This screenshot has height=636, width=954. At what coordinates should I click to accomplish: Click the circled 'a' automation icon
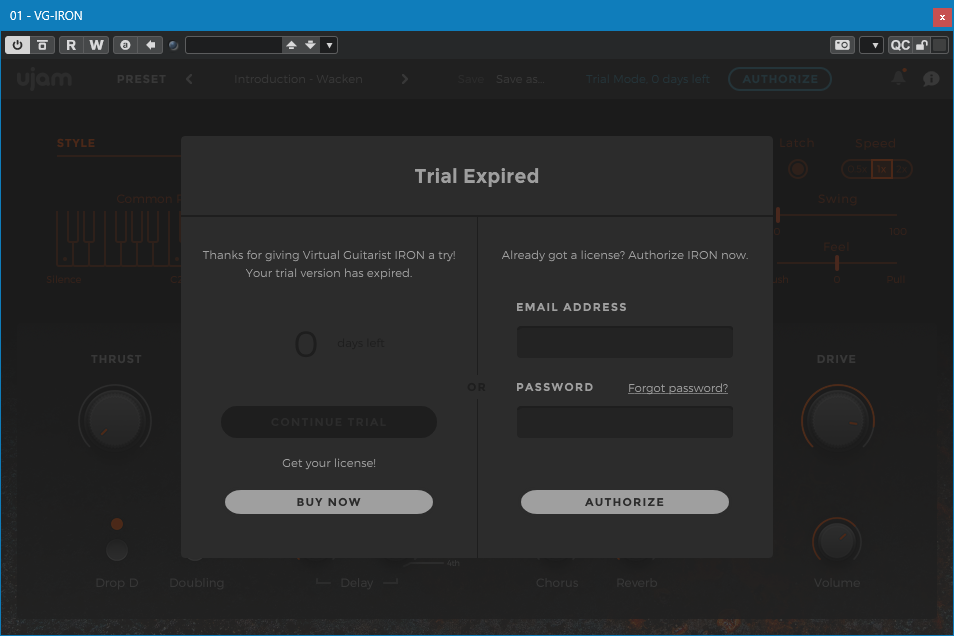point(125,45)
